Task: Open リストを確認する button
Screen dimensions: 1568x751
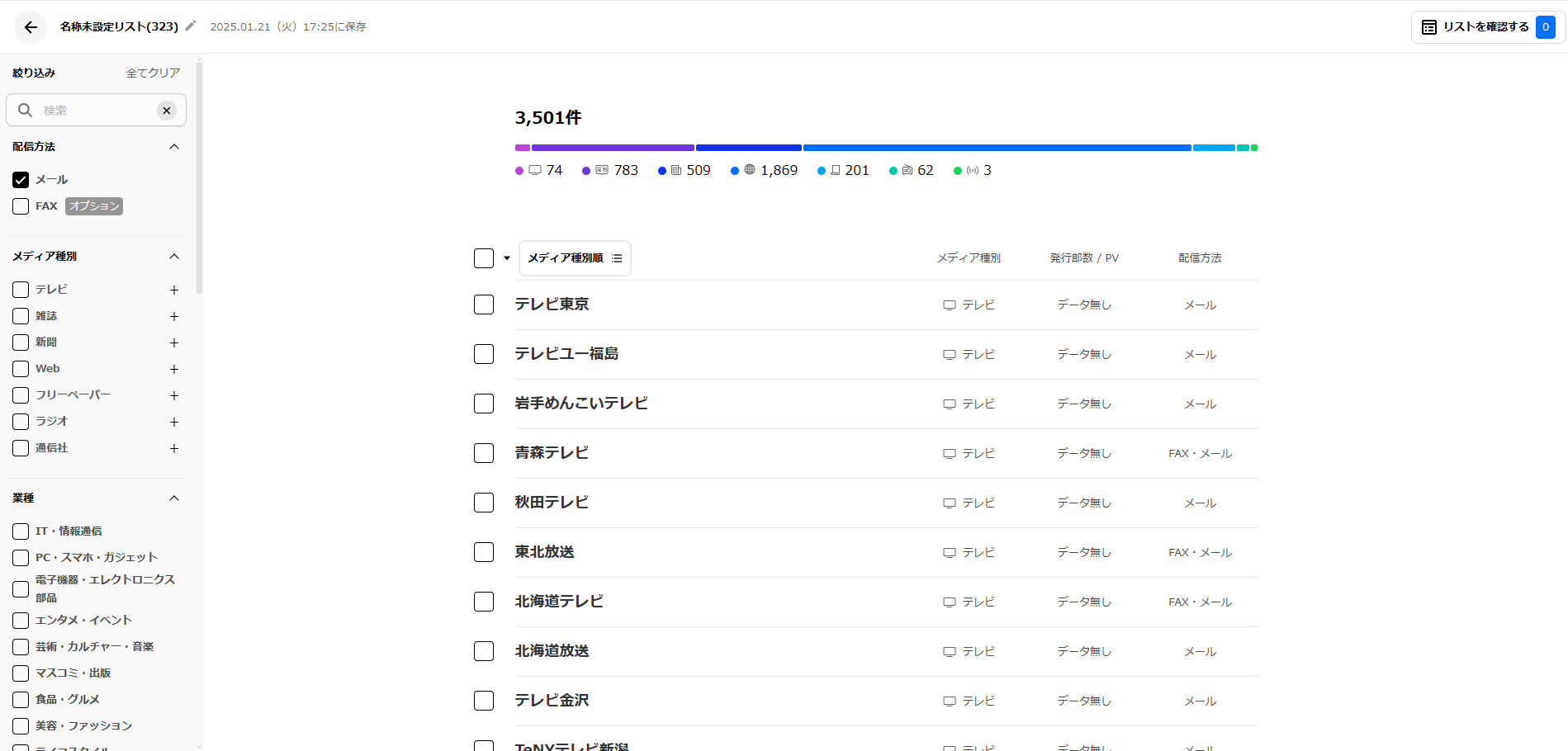Action: pyautogui.click(x=1488, y=27)
